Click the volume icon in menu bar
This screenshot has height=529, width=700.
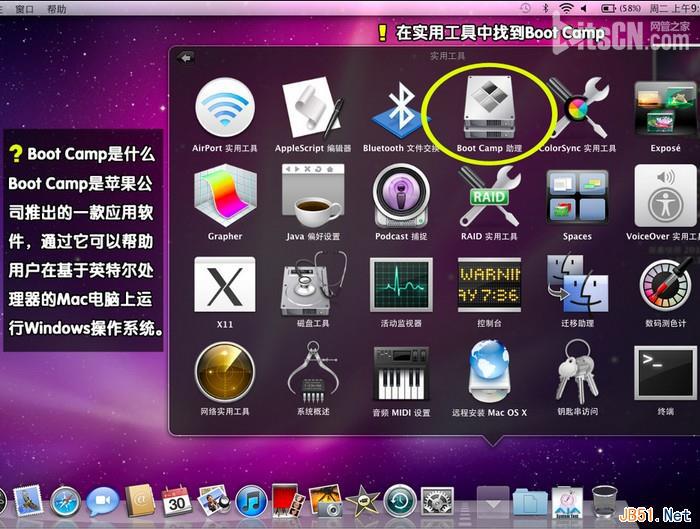(583, 8)
